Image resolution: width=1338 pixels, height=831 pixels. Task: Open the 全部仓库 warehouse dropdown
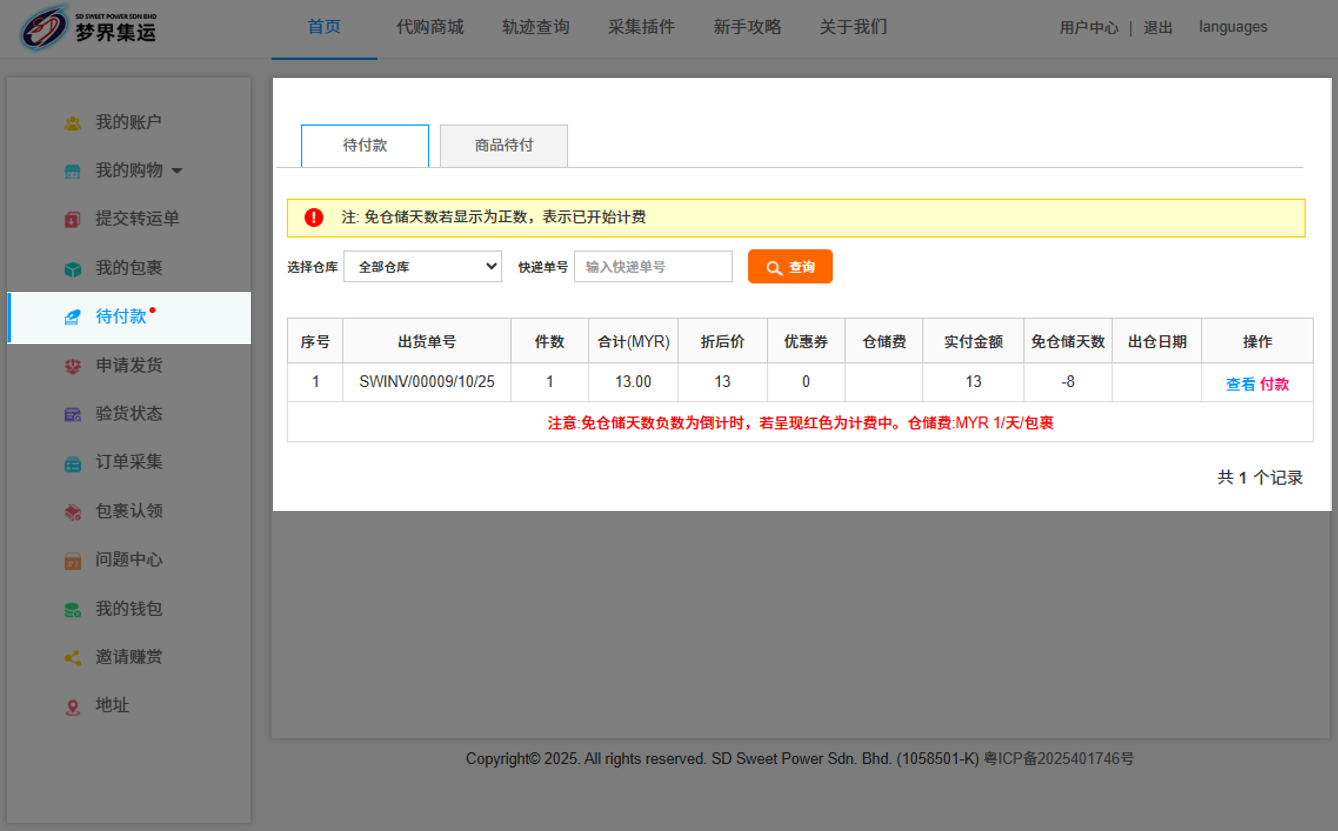[x=422, y=267]
